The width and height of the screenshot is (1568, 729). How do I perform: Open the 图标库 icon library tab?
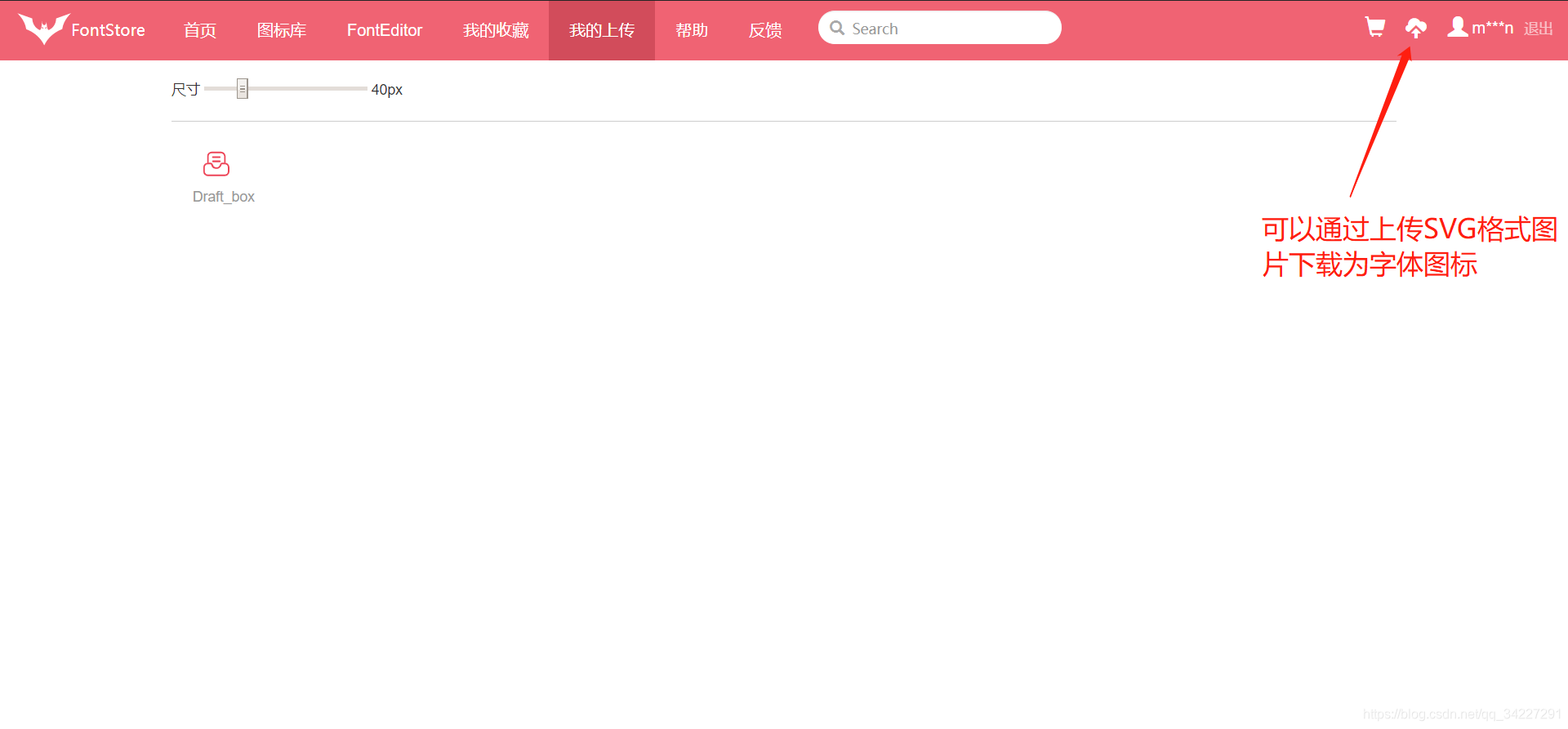(x=282, y=30)
